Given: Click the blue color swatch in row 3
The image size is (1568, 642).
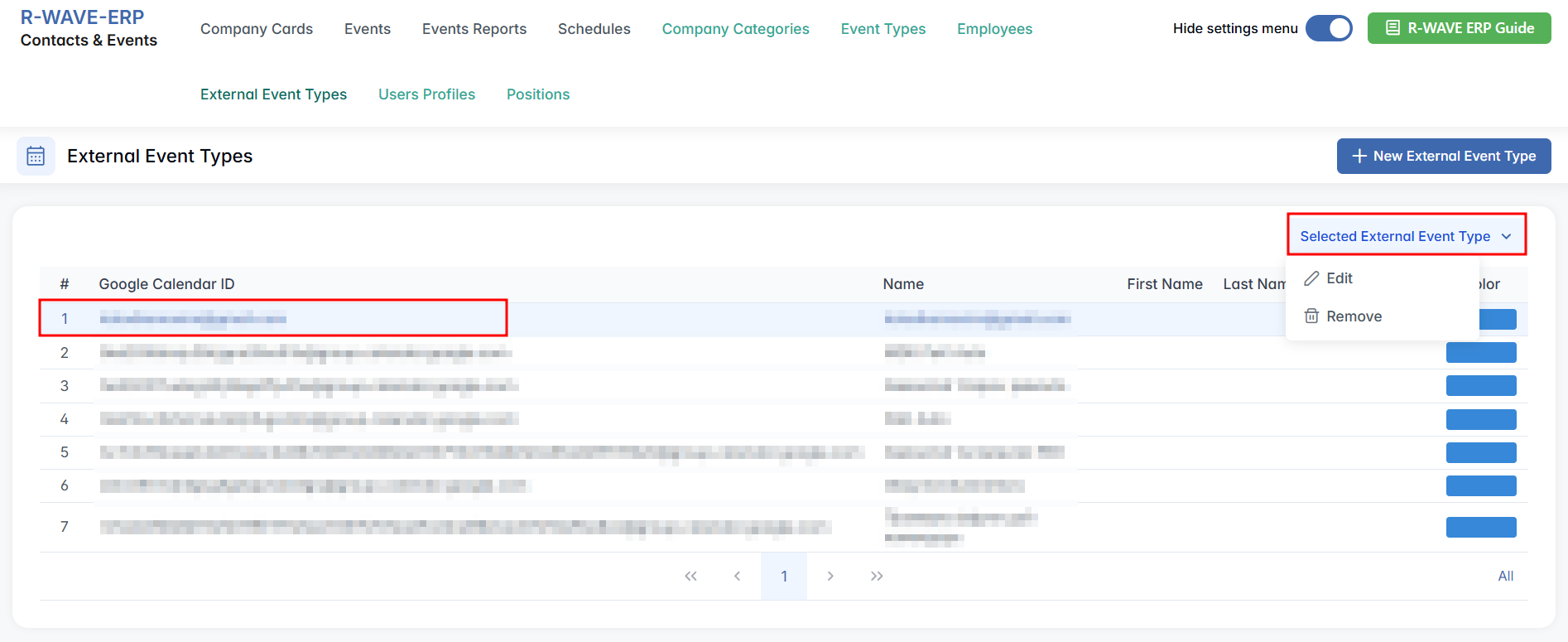Looking at the screenshot, I should pyautogui.click(x=1480, y=386).
